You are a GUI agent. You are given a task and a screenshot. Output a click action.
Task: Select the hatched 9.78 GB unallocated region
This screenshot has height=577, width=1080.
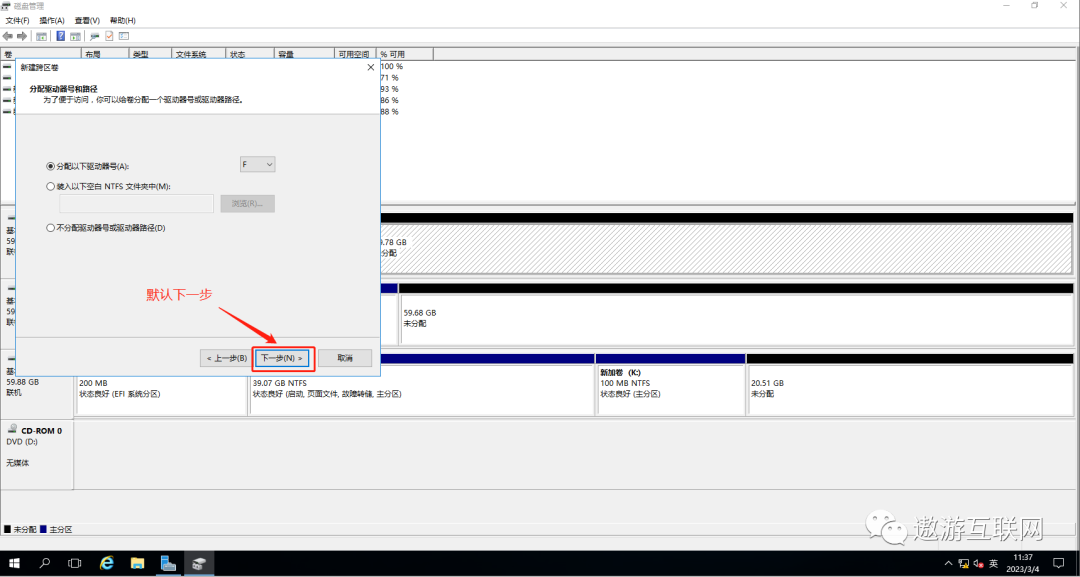(726, 249)
